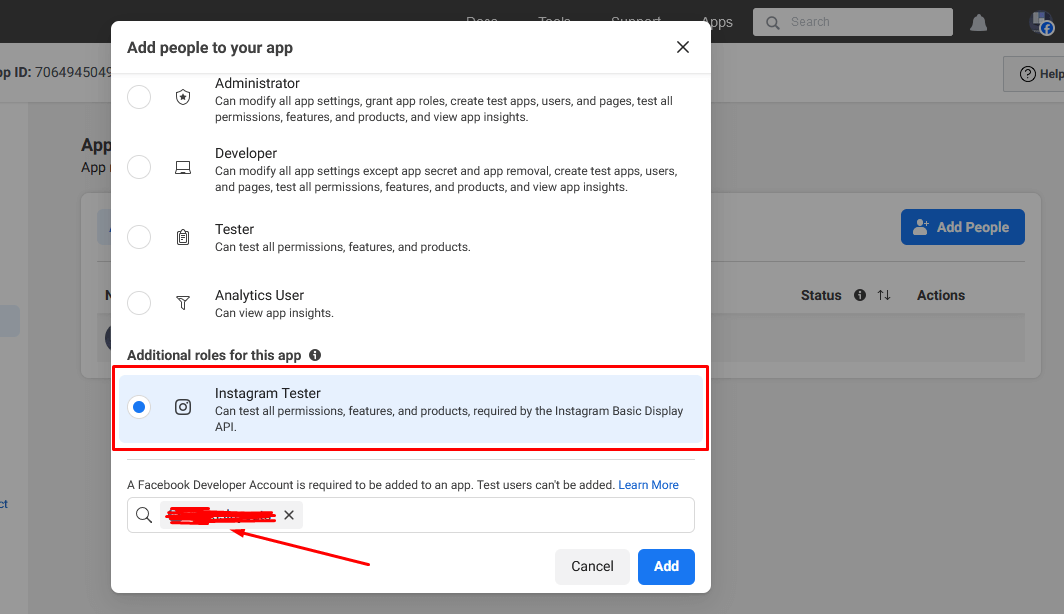Click the Developer laptop icon
The width and height of the screenshot is (1064, 614).
pyautogui.click(x=183, y=168)
